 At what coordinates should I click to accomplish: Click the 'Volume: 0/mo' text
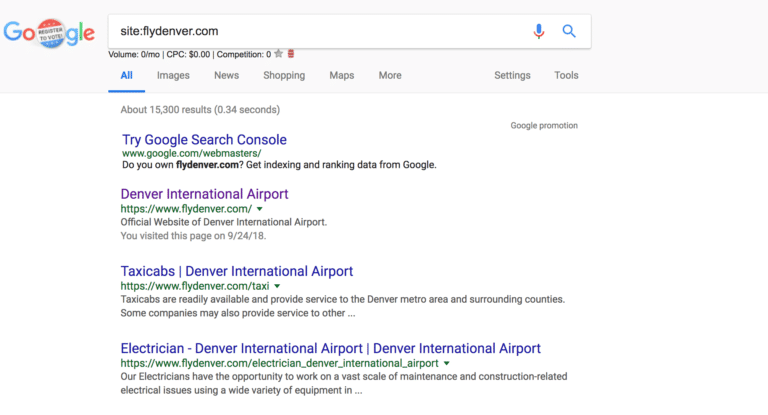(x=134, y=54)
